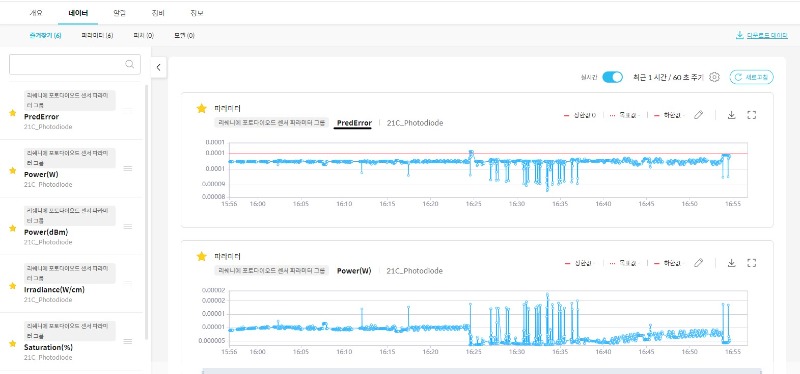Click the star on PredError chart card

pyautogui.click(x=202, y=108)
